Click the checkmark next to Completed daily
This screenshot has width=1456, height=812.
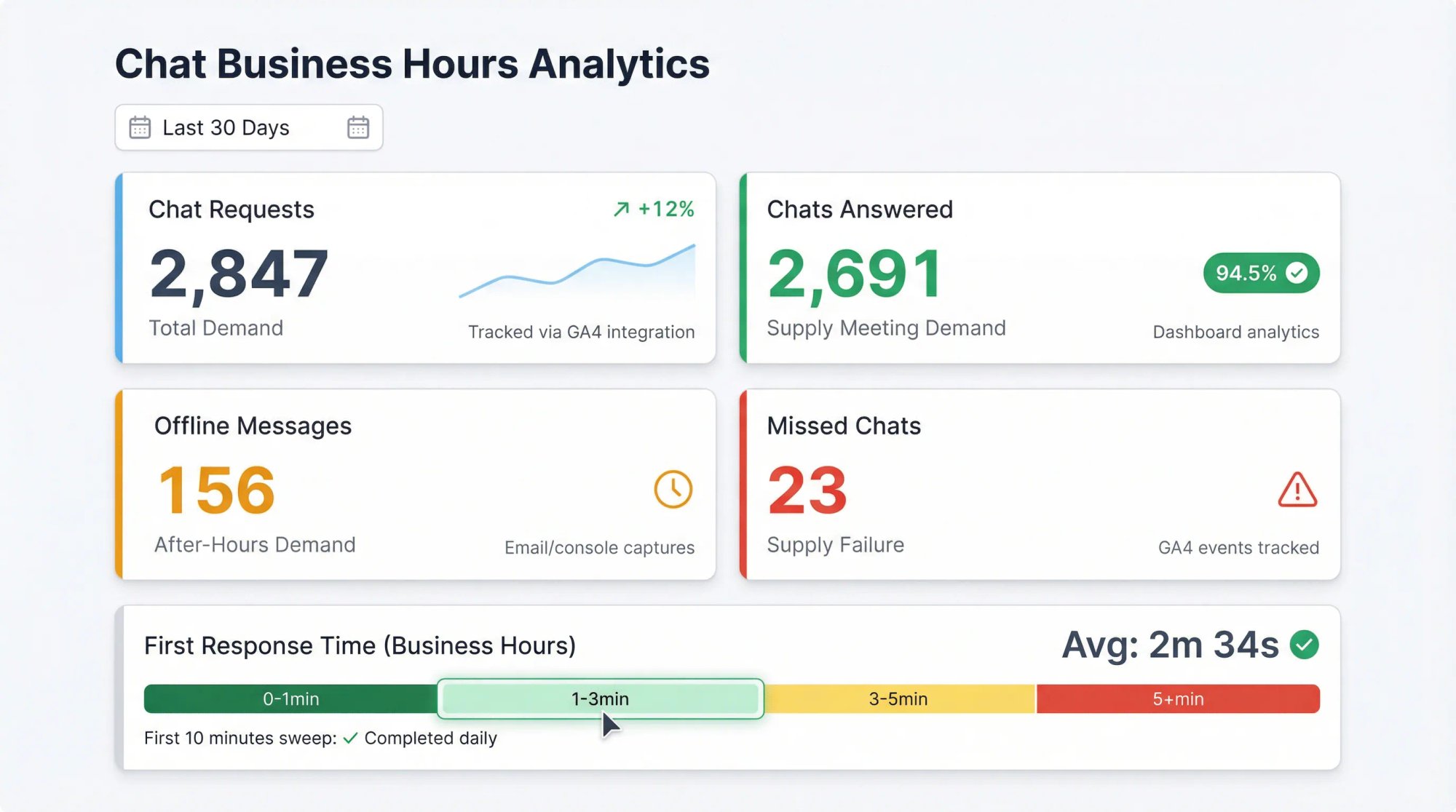click(x=349, y=738)
